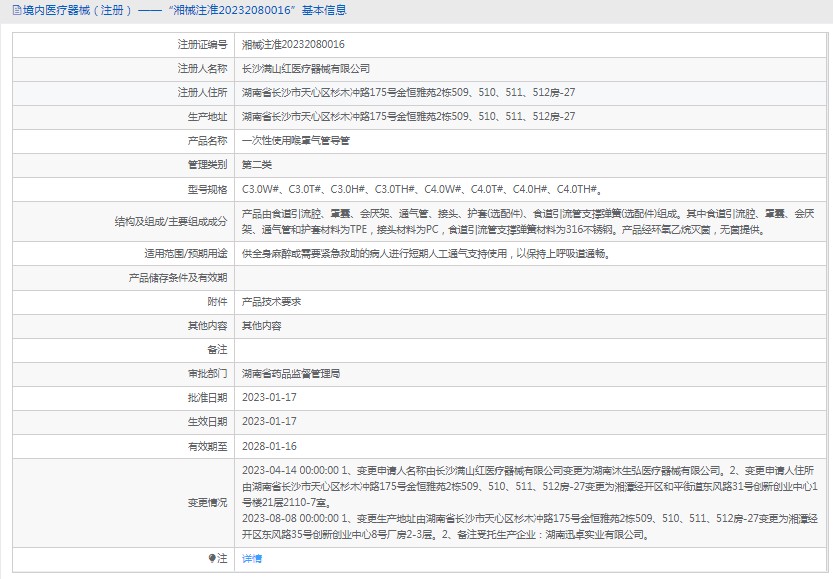Click the 生产地址 address value

pyautogui.click(x=408, y=117)
